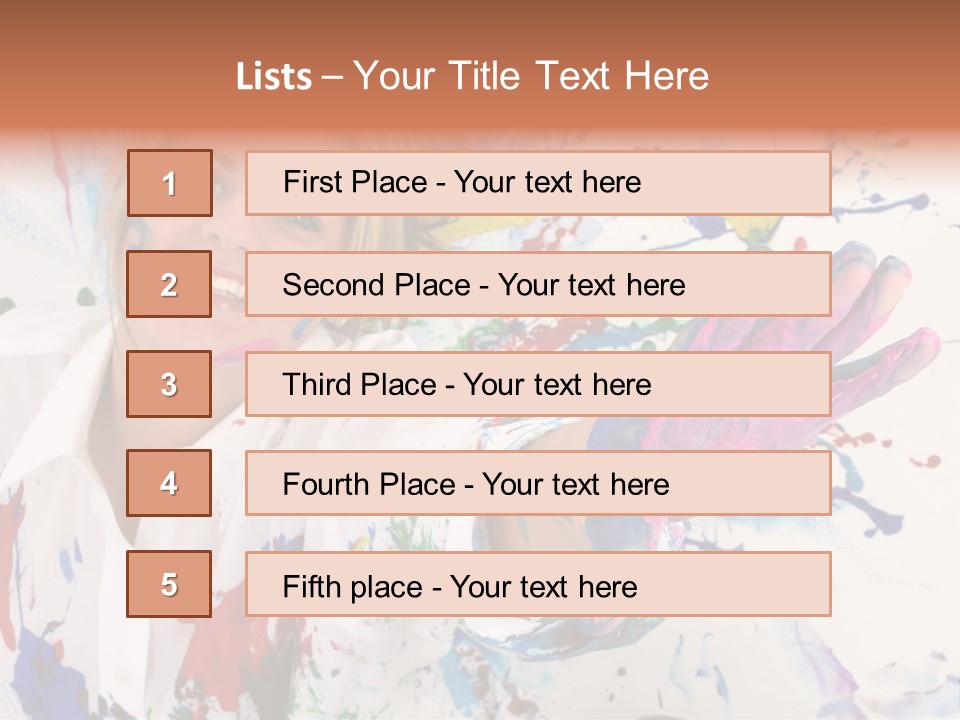Select "Your text here" in the third row
960x720 pixels.
(557, 385)
